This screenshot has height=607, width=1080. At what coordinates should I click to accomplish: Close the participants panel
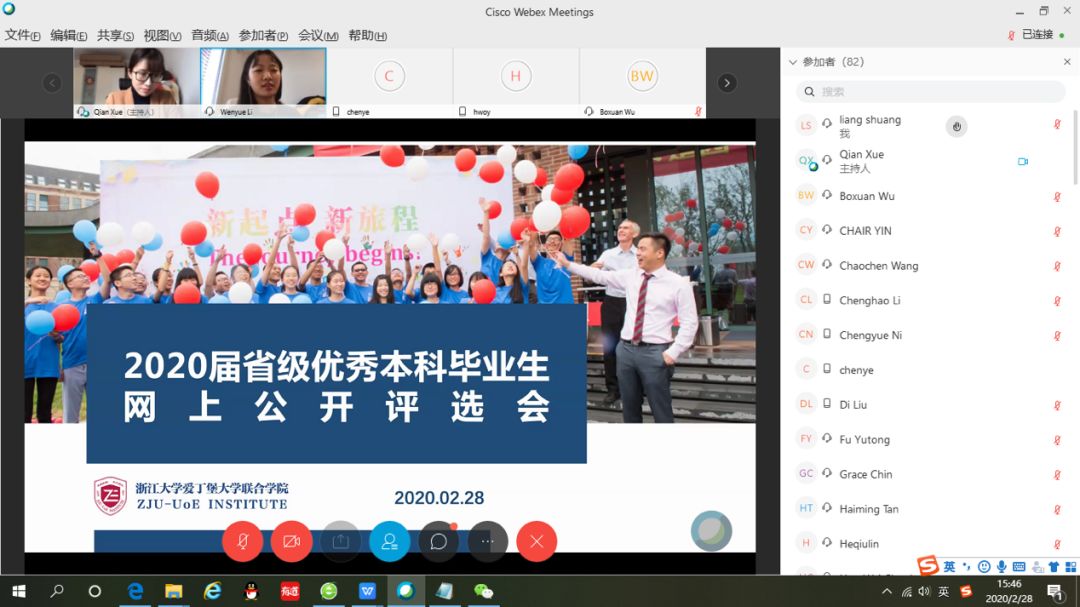[x=1066, y=62]
